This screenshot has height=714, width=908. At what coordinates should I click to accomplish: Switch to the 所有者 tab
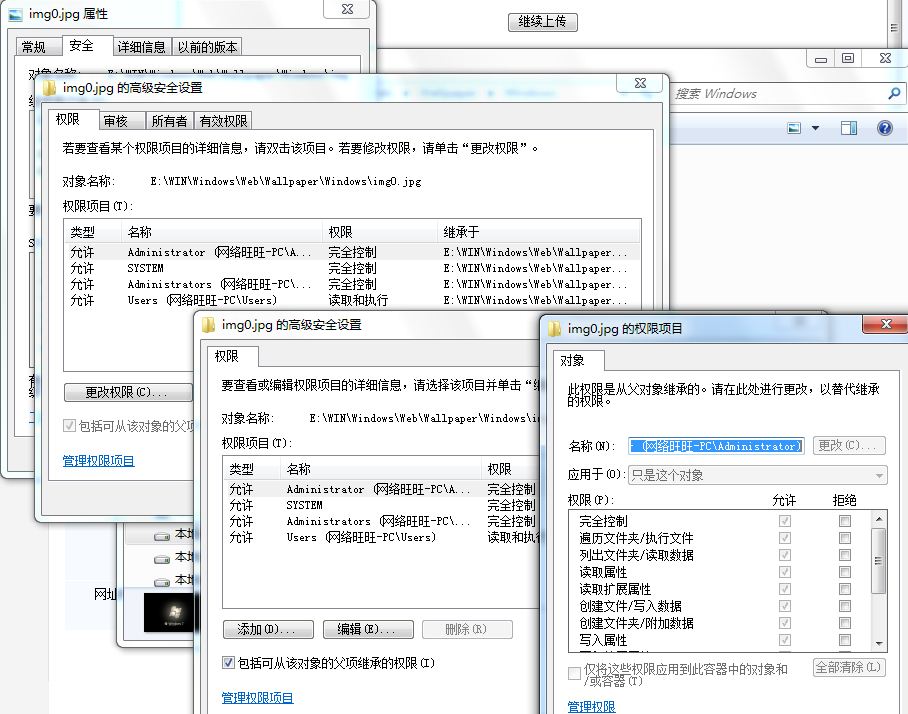point(169,121)
